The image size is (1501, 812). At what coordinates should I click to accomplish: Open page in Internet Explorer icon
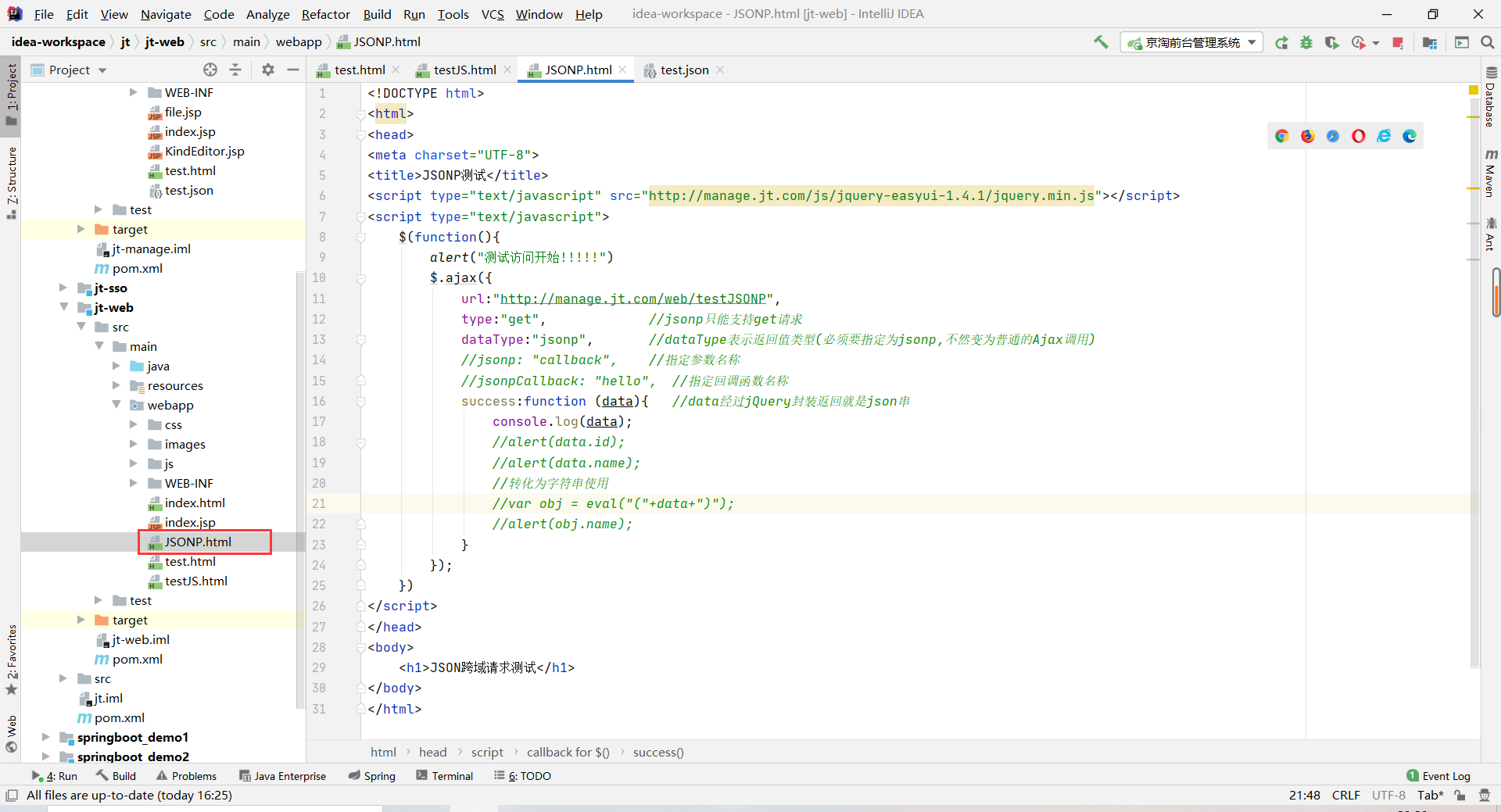(x=1384, y=136)
